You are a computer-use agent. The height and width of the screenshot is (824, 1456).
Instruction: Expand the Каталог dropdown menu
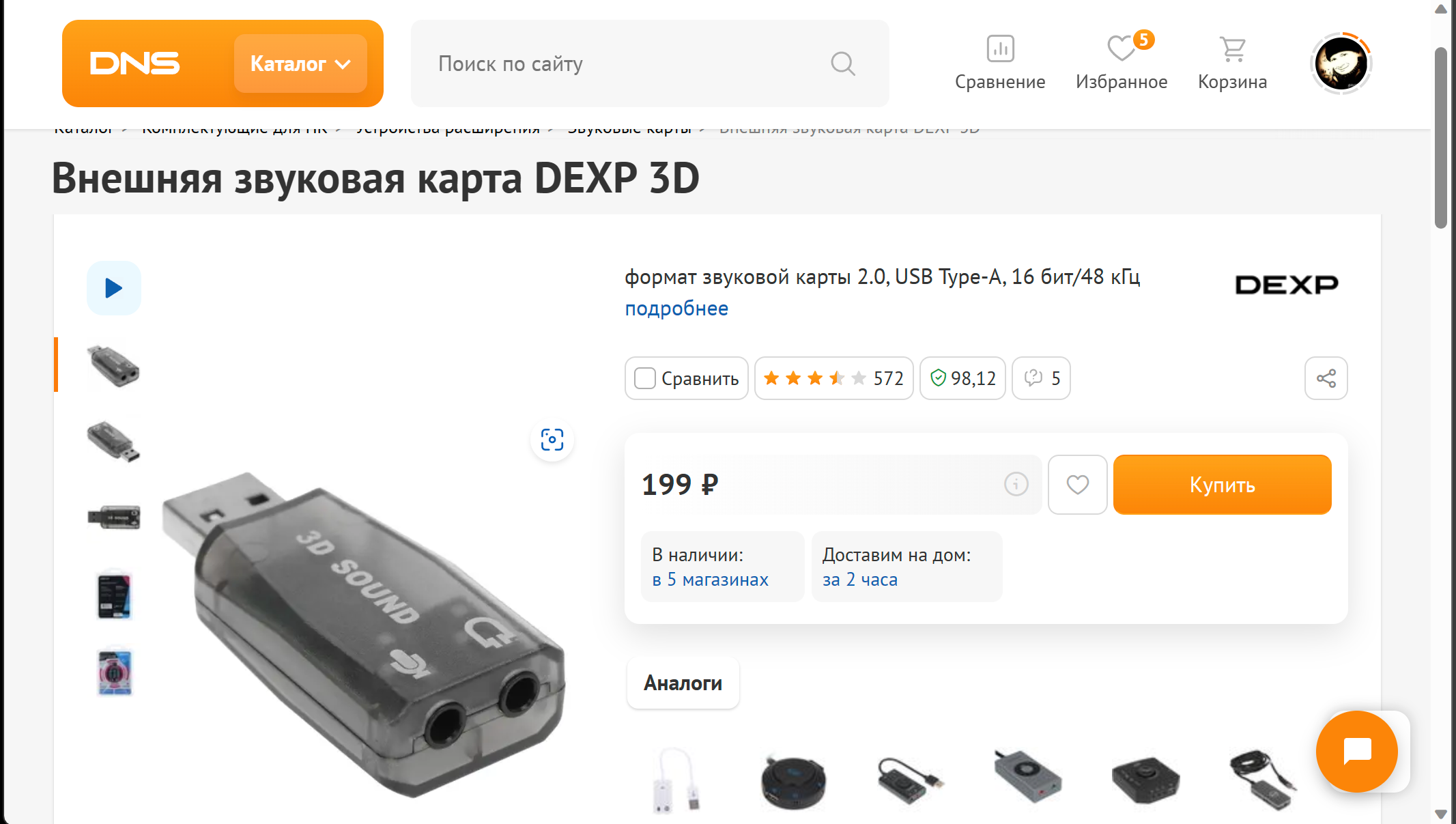300,63
